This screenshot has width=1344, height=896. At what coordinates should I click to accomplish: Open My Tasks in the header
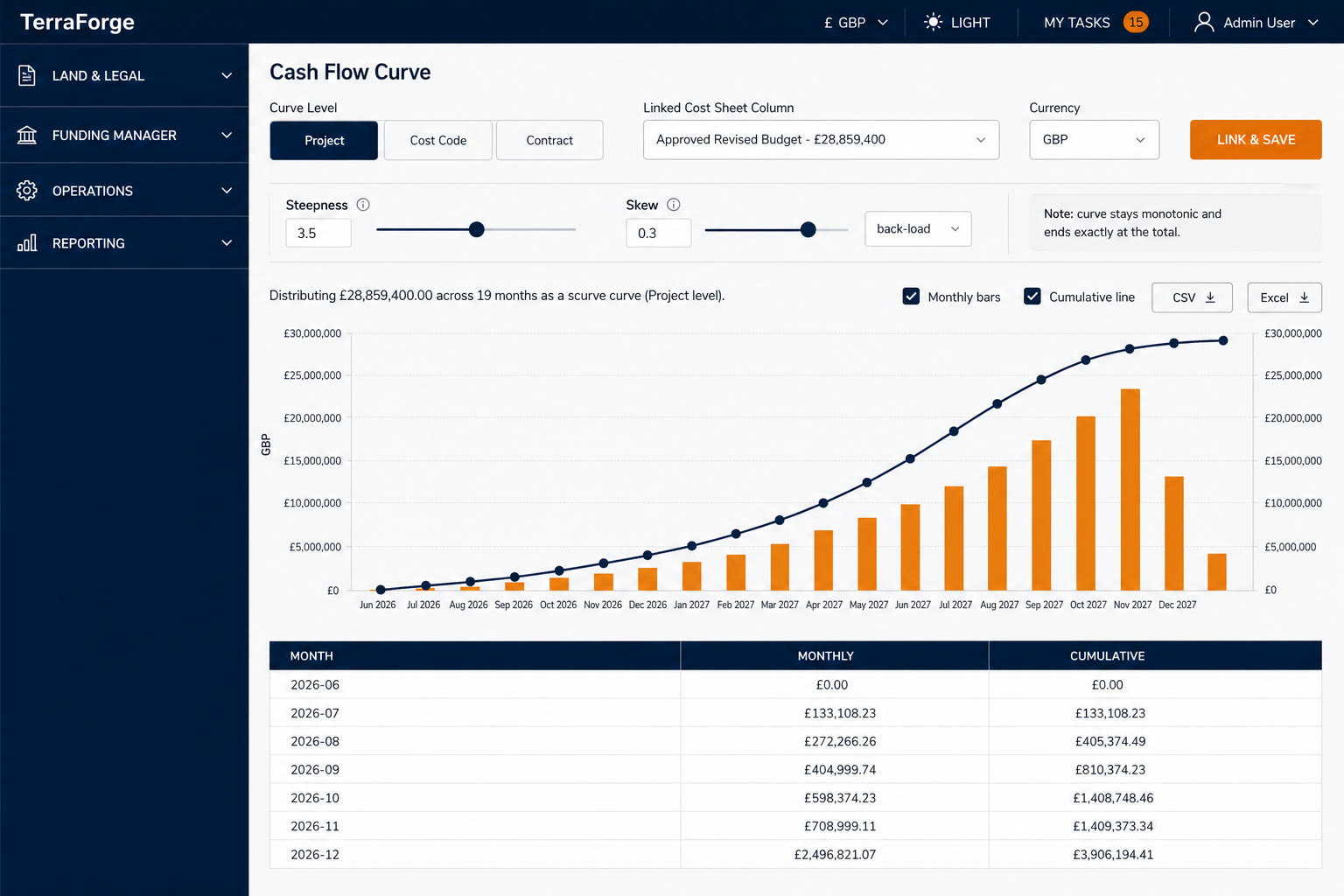pyautogui.click(x=1096, y=23)
